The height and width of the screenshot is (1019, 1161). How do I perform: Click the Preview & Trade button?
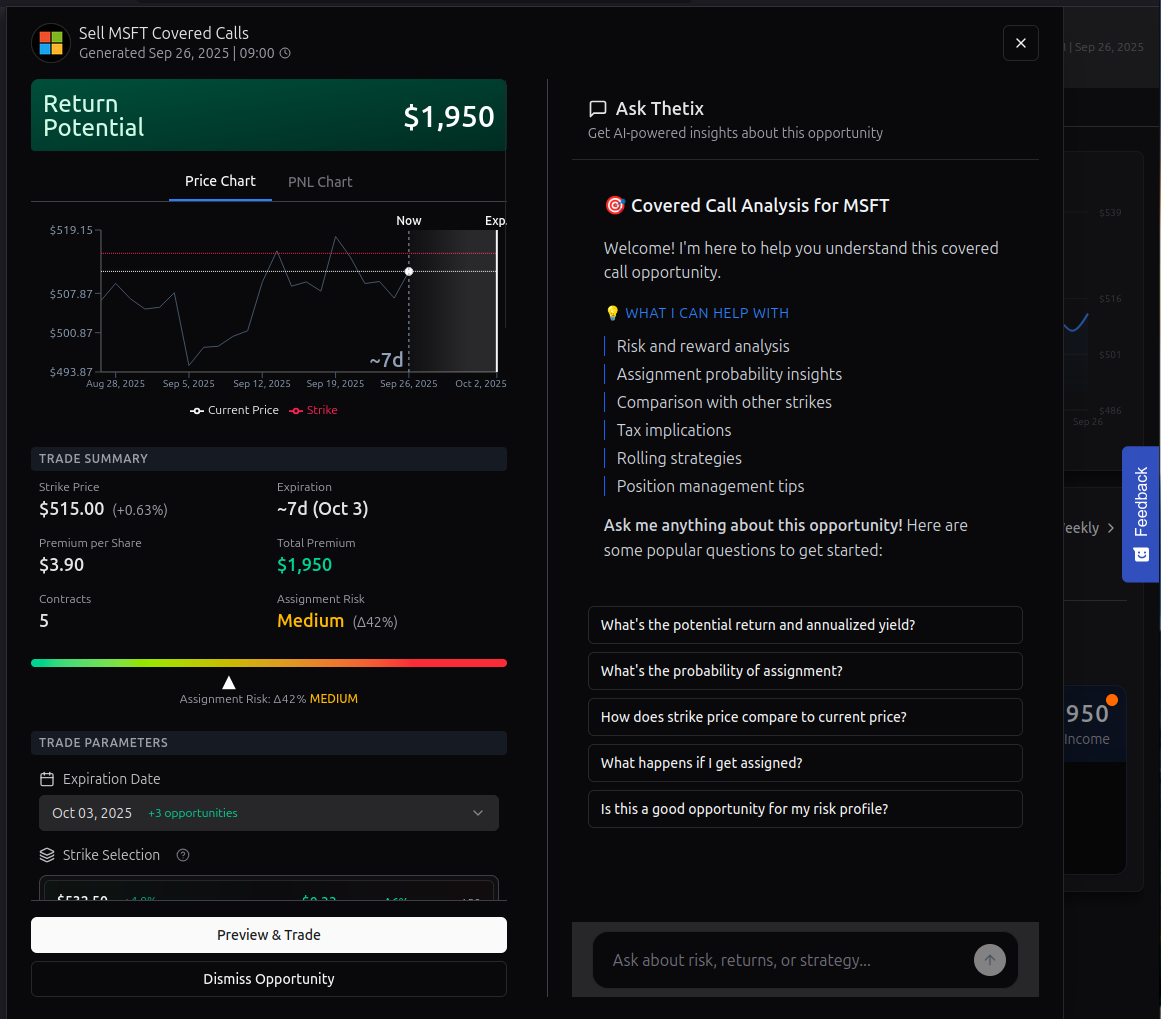pyautogui.click(x=268, y=935)
